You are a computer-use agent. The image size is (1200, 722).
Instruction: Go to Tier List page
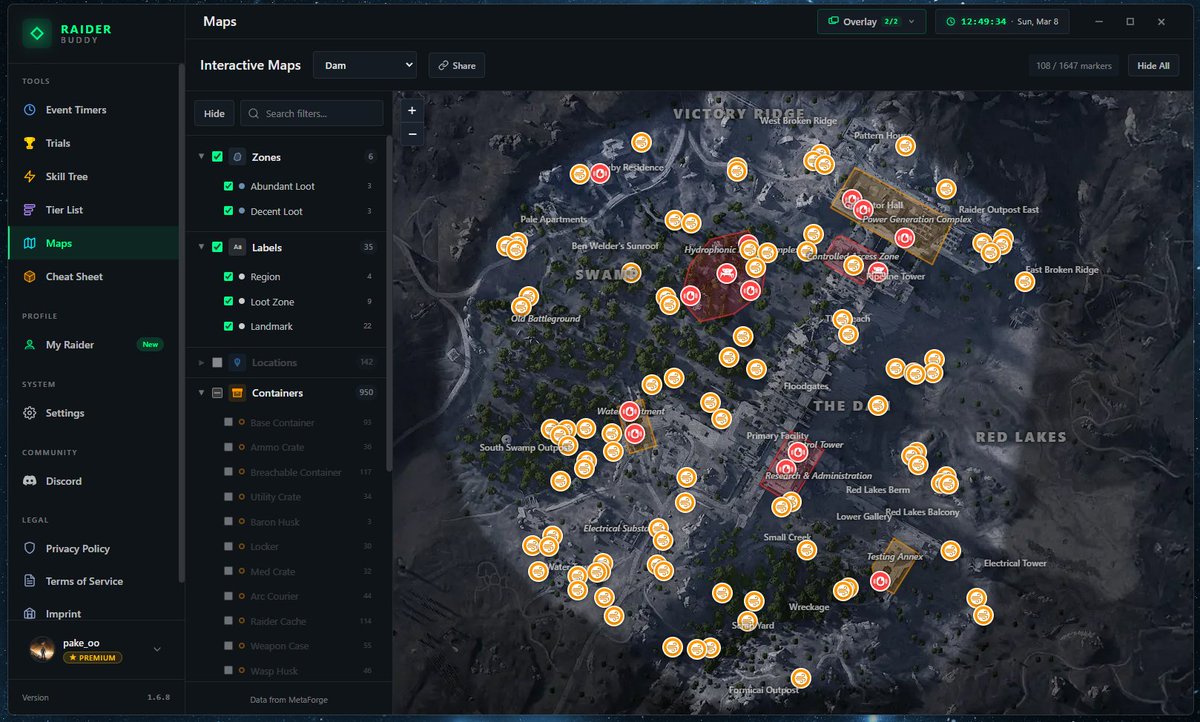point(94,210)
